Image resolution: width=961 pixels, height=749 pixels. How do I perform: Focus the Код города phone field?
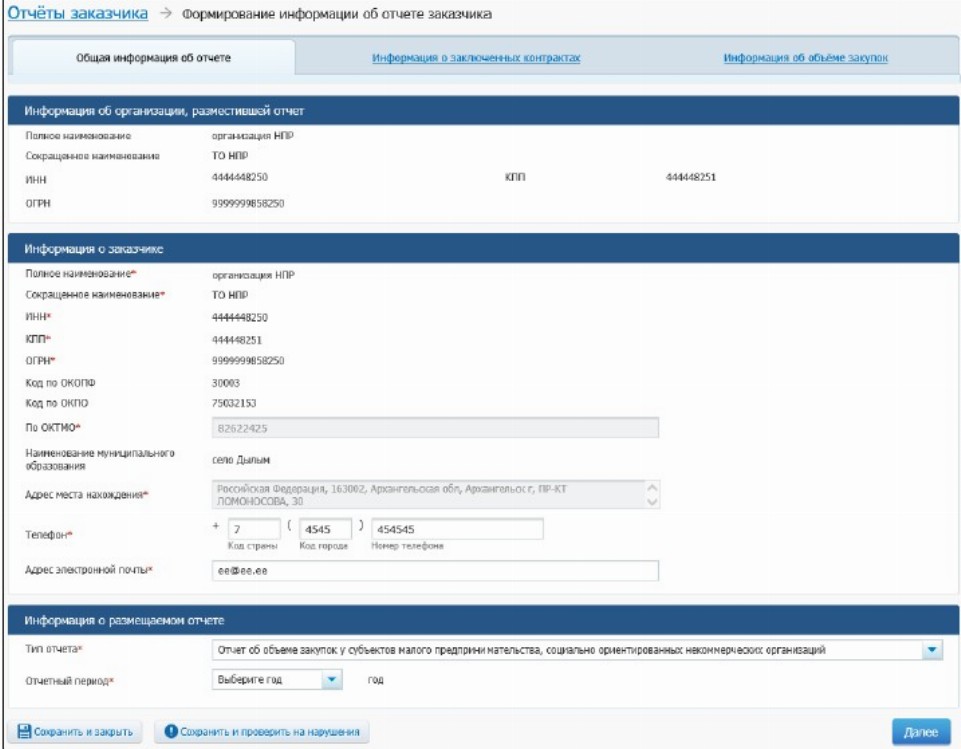coord(324,529)
